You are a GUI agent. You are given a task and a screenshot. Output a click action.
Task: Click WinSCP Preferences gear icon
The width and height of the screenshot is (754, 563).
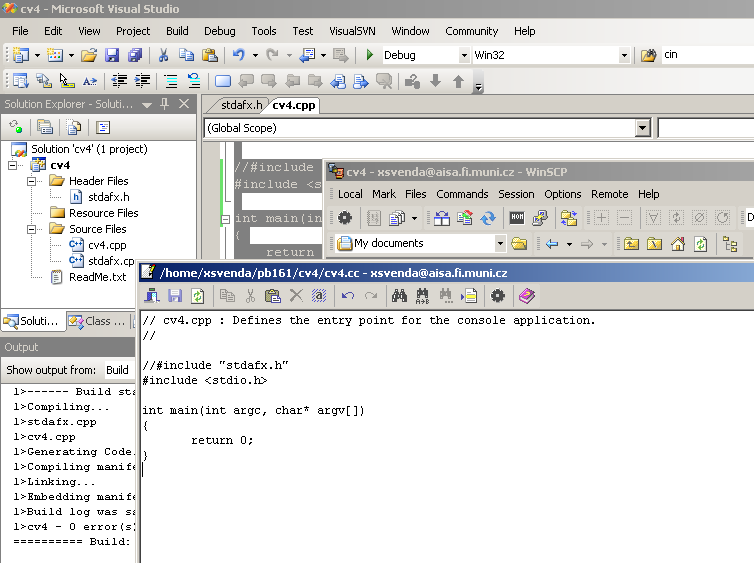point(345,218)
